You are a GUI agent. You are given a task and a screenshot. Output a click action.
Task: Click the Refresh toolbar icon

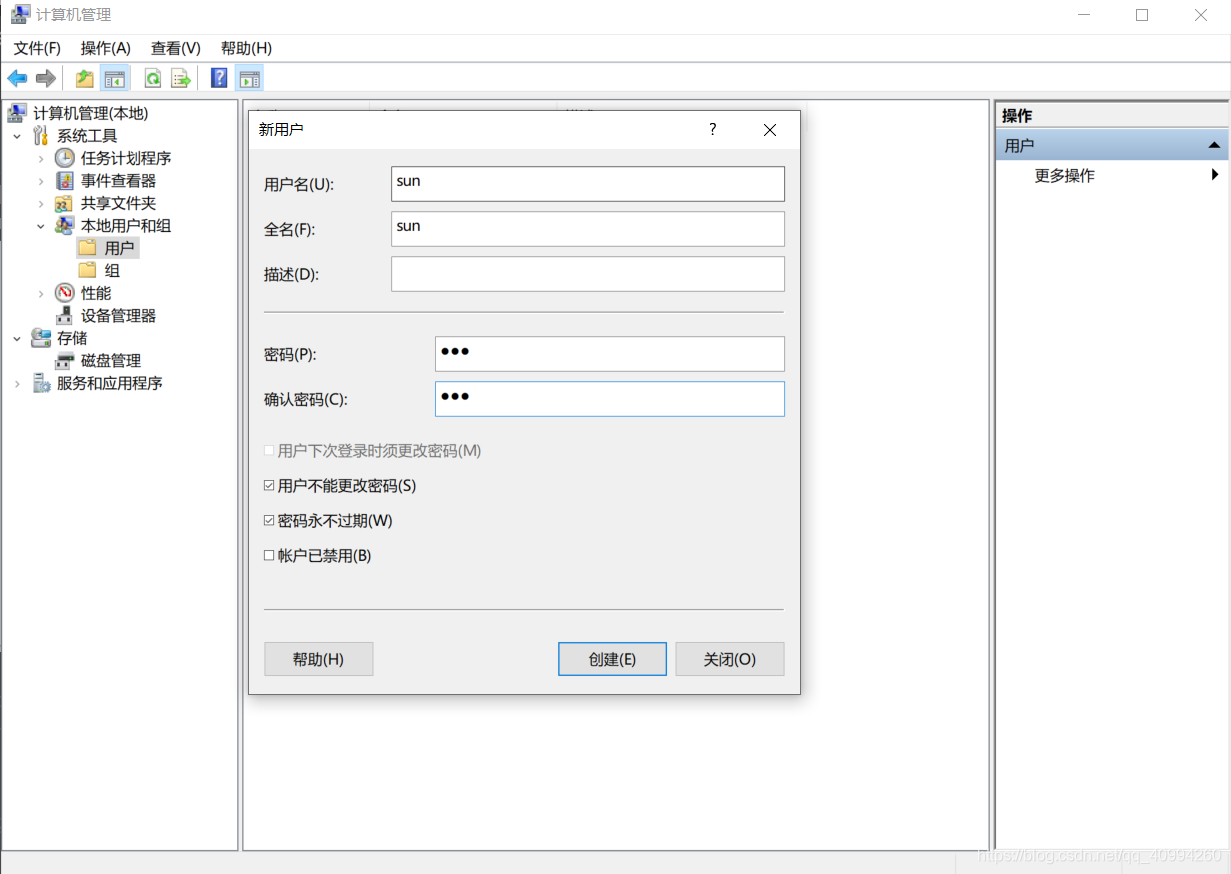click(153, 78)
